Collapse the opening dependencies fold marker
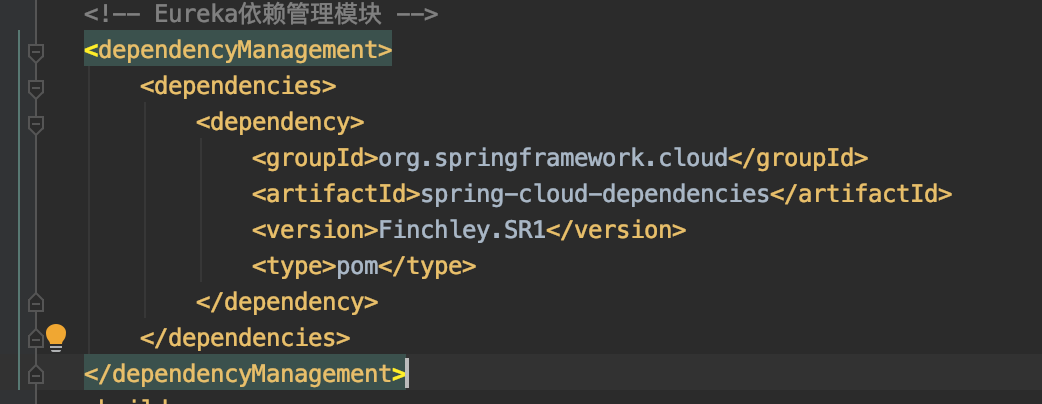Screen dimensions: 1042x404 pyautogui.click(x=36, y=88)
